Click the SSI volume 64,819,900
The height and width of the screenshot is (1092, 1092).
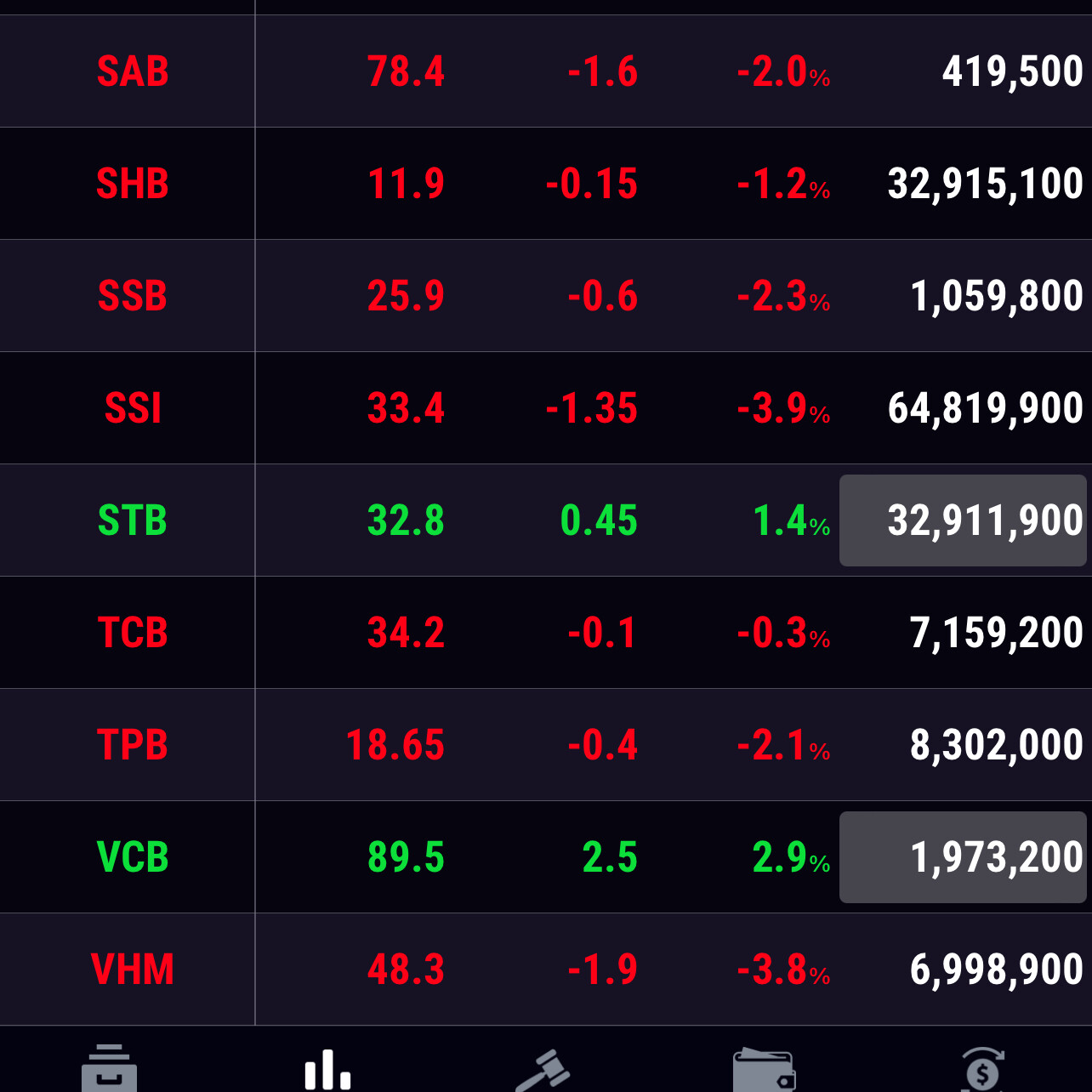[x=985, y=408]
